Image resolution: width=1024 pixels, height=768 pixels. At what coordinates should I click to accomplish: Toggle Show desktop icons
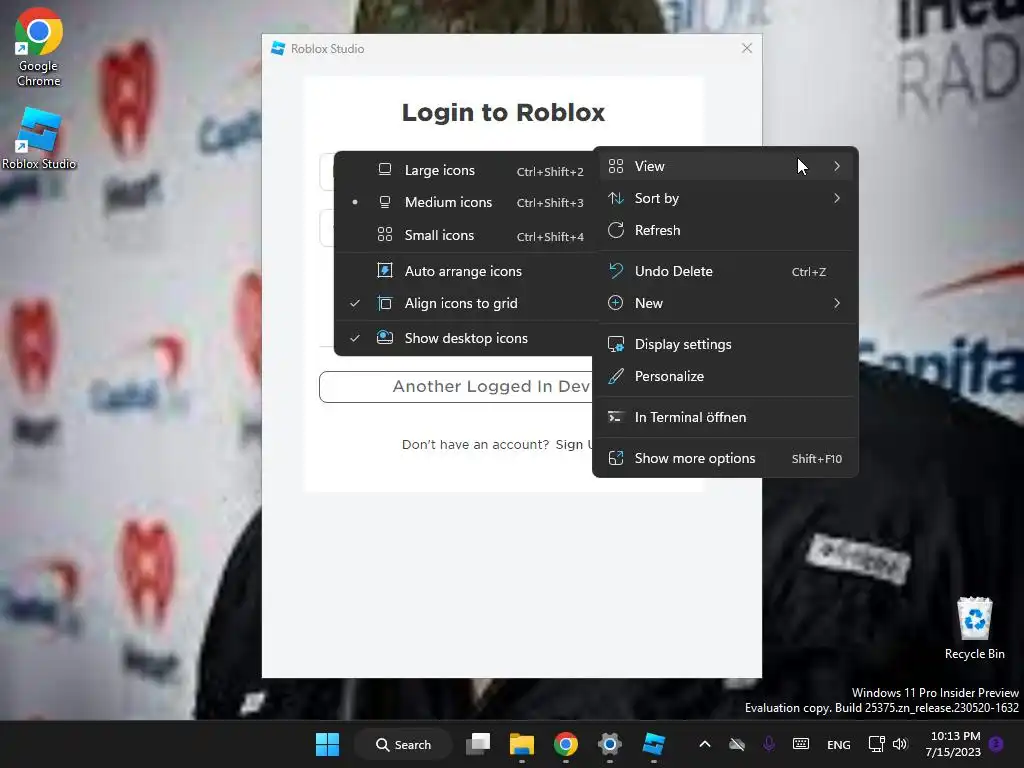pyautogui.click(x=468, y=338)
